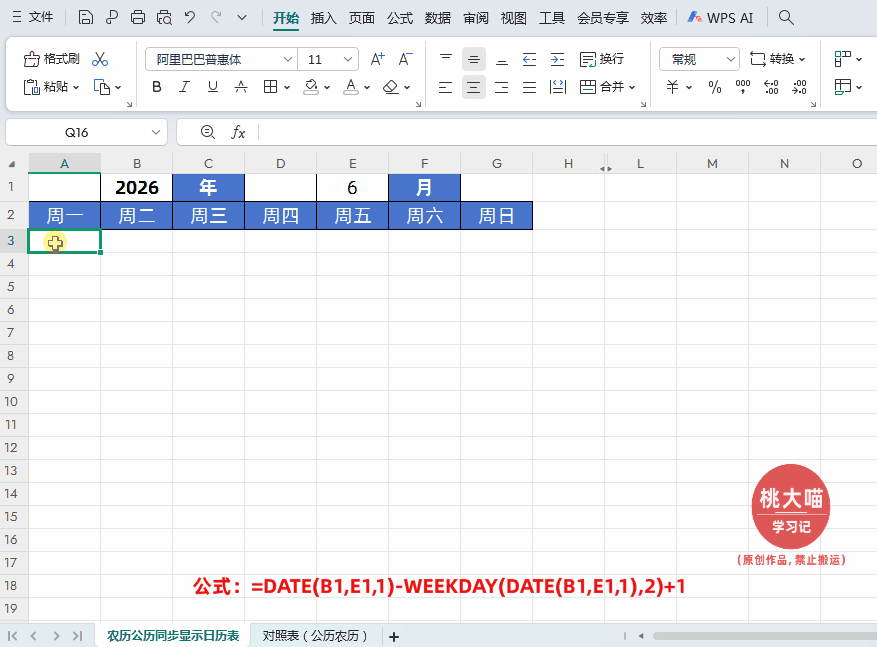The width and height of the screenshot is (877, 647).
Task: Apply bold formatting to the cell
Action: 156,87
